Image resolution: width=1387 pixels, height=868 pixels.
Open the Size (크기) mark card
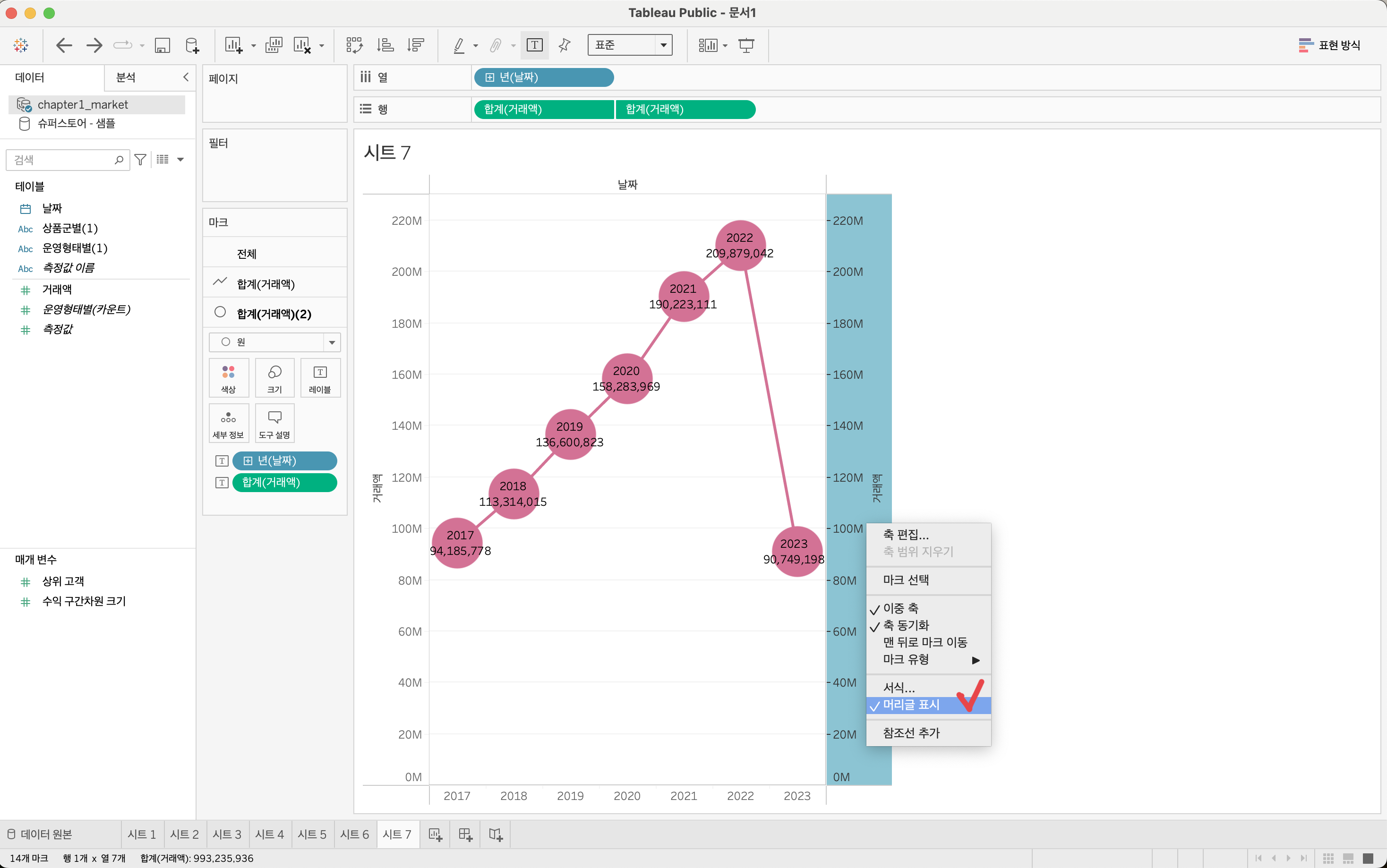pos(274,378)
